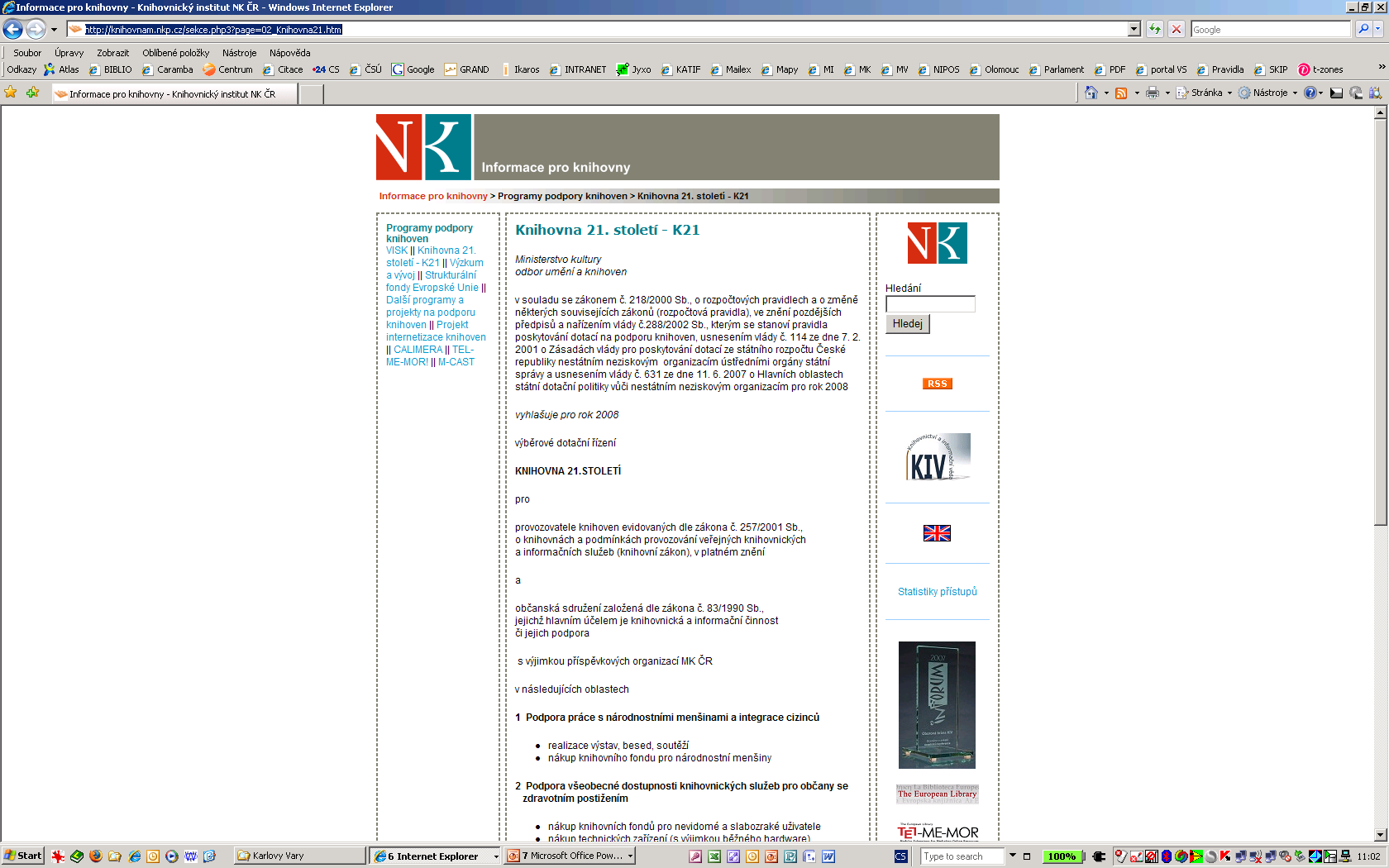Open the Google bookmark in links bar
This screenshot has width=1389, height=868.
(x=413, y=69)
